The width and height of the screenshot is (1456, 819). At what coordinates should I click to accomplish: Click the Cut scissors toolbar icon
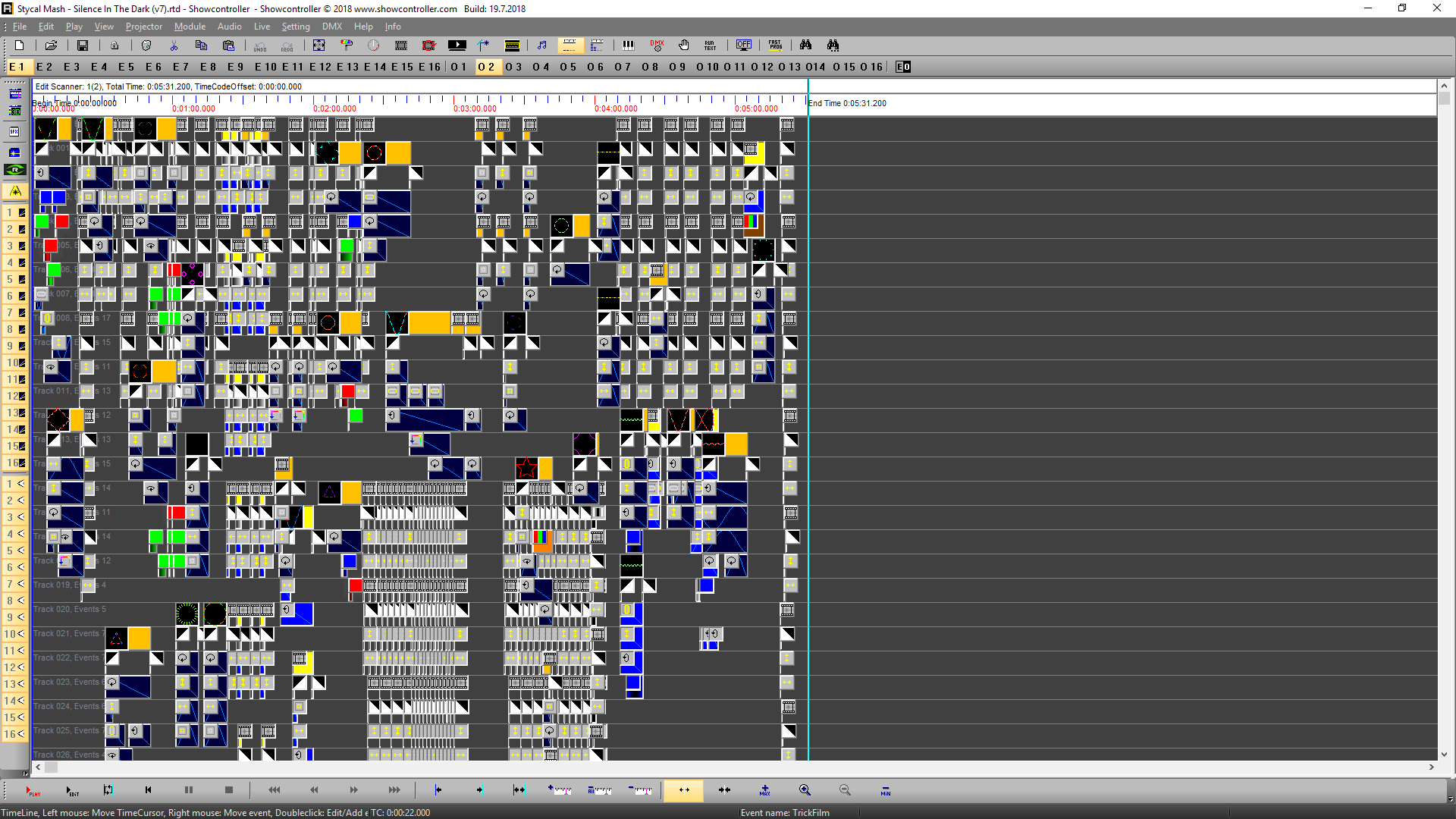click(x=174, y=45)
